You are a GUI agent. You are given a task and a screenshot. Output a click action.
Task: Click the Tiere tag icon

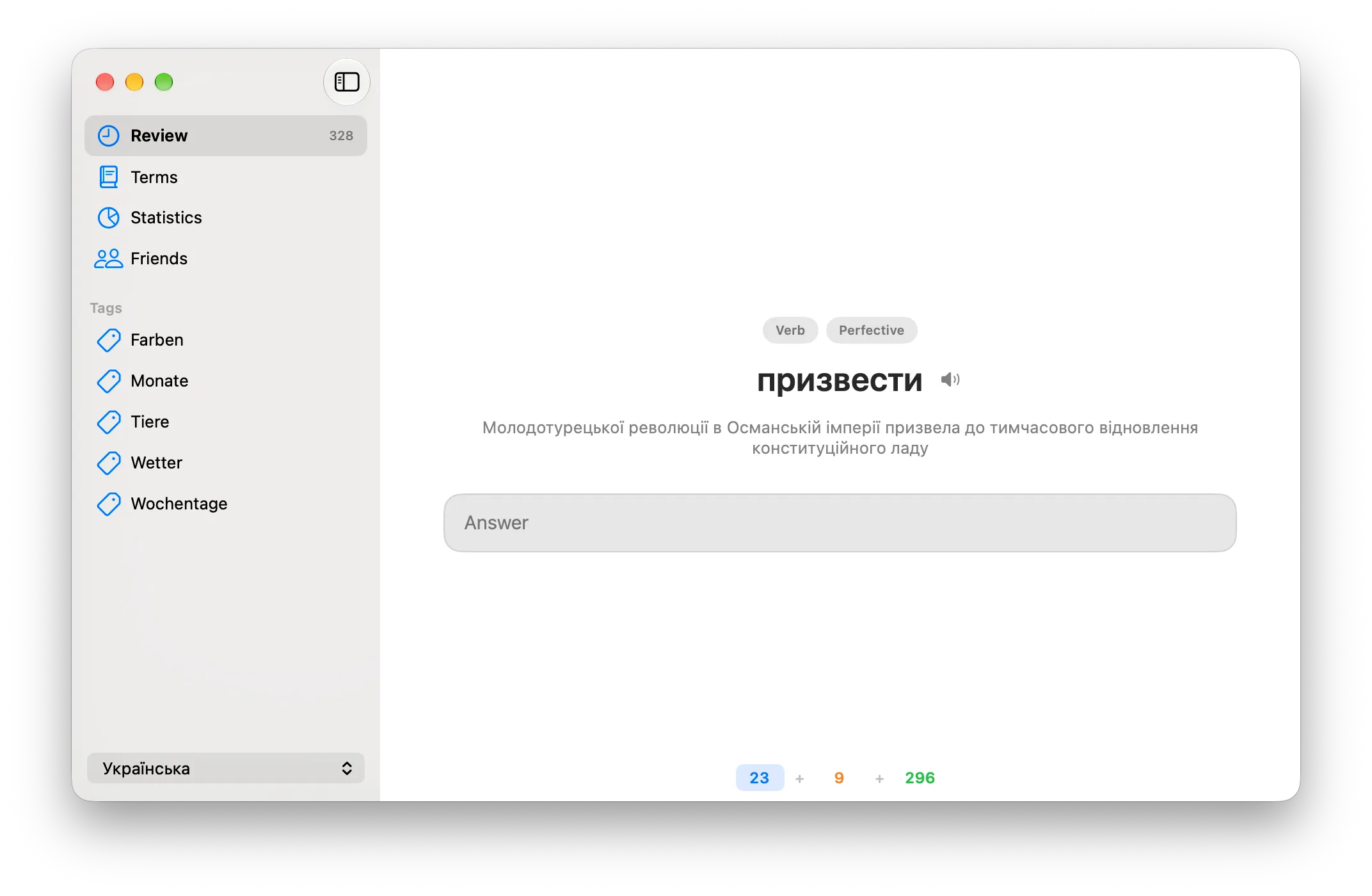(108, 422)
